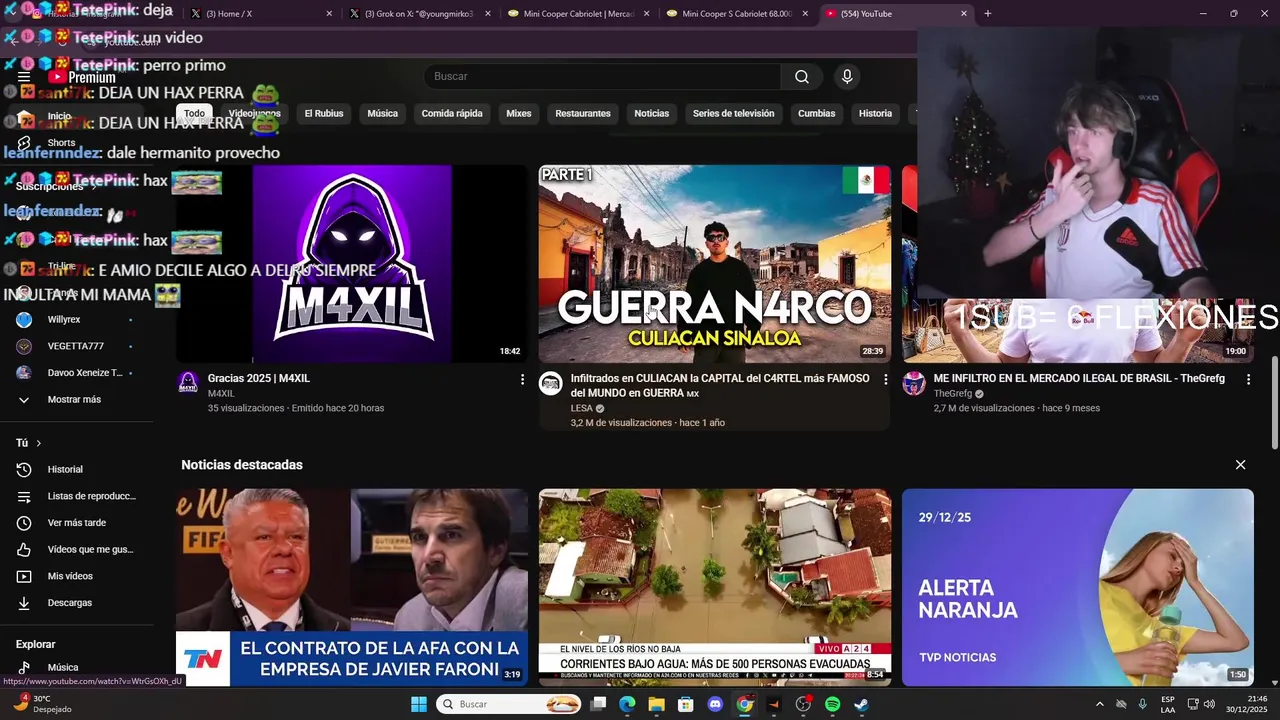The image size is (1280, 720).
Task: Open the LESA channel name link
Action: pyautogui.click(x=582, y=408)
